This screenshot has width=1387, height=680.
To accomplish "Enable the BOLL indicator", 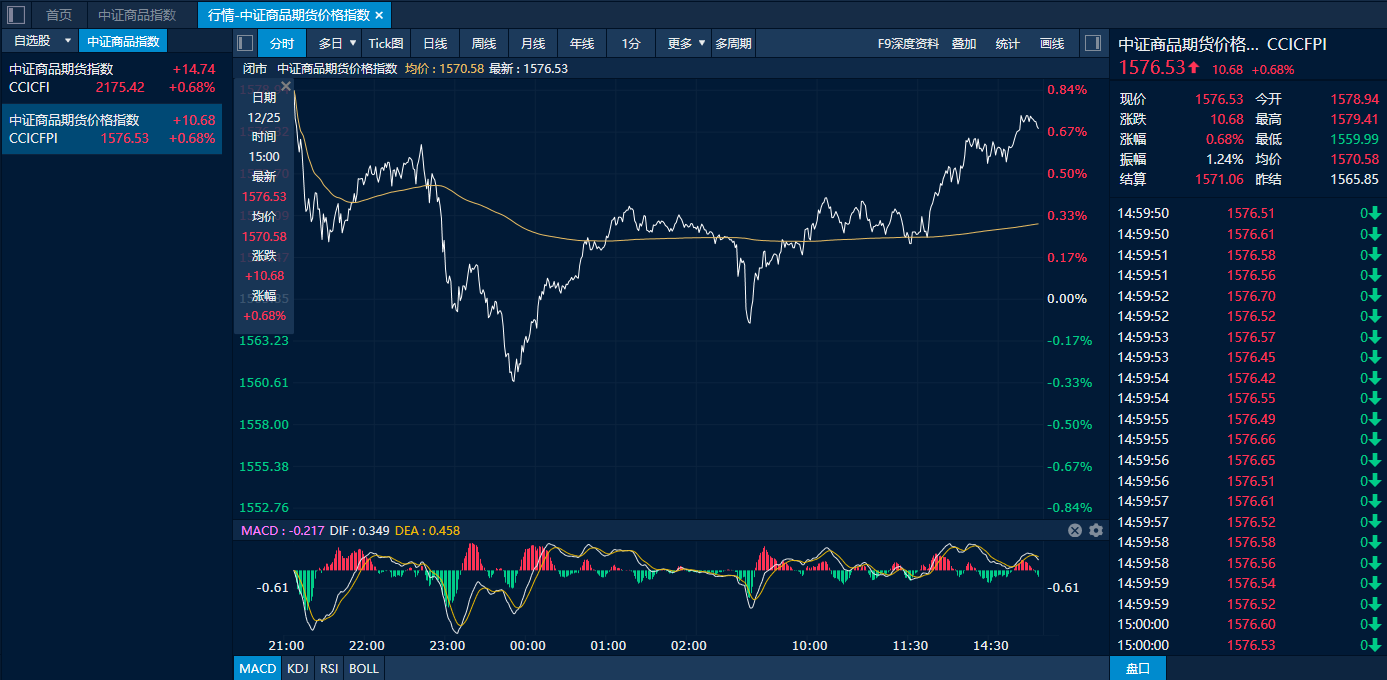I will coord(364,668).
